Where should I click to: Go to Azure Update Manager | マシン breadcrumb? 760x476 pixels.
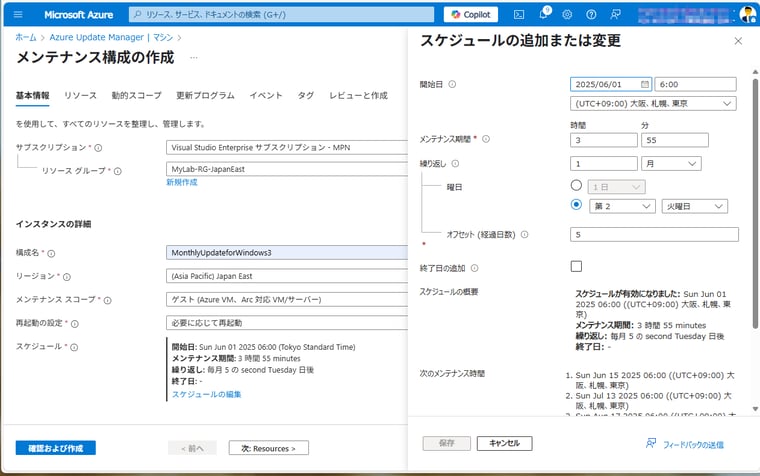point(111,37)
